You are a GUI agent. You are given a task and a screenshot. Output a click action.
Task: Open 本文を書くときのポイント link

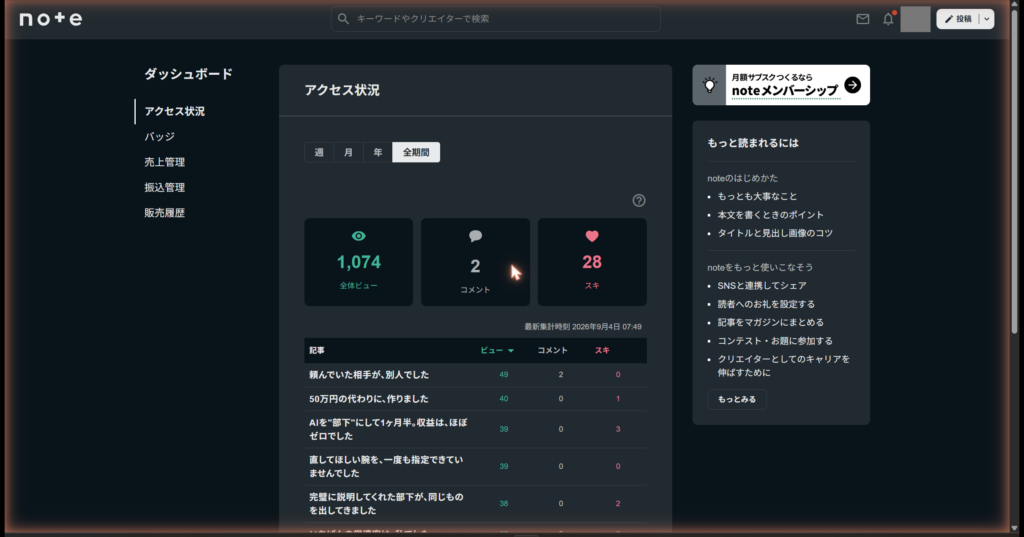coord(771,215)
